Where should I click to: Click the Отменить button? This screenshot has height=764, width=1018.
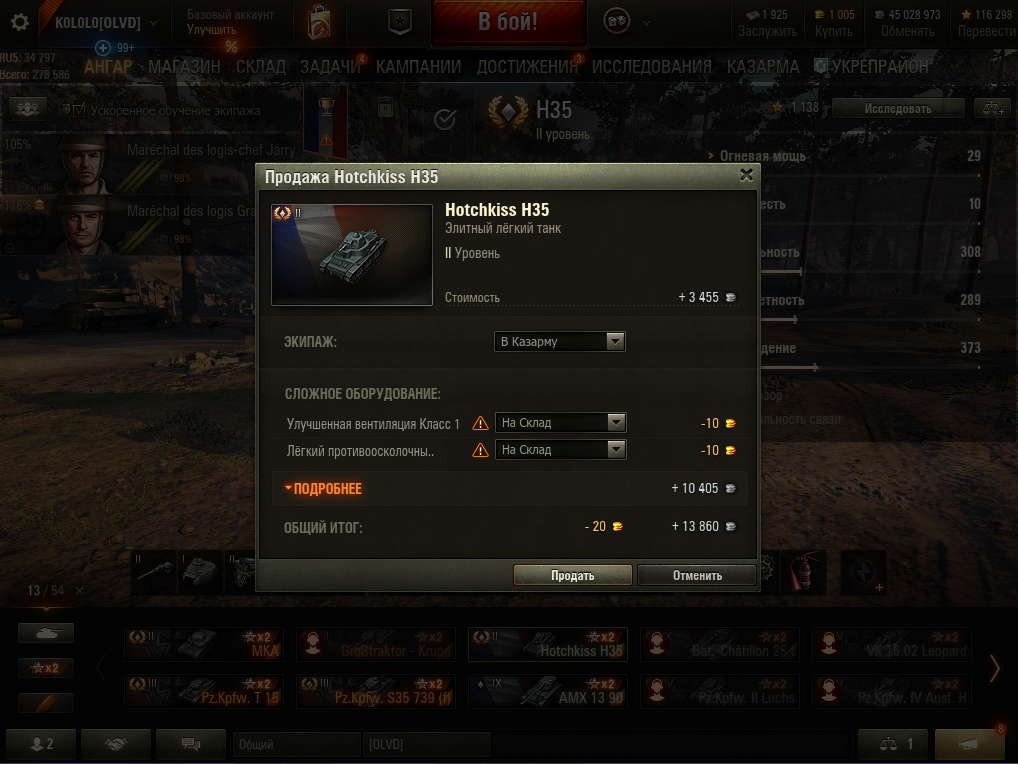pos(697,575)
